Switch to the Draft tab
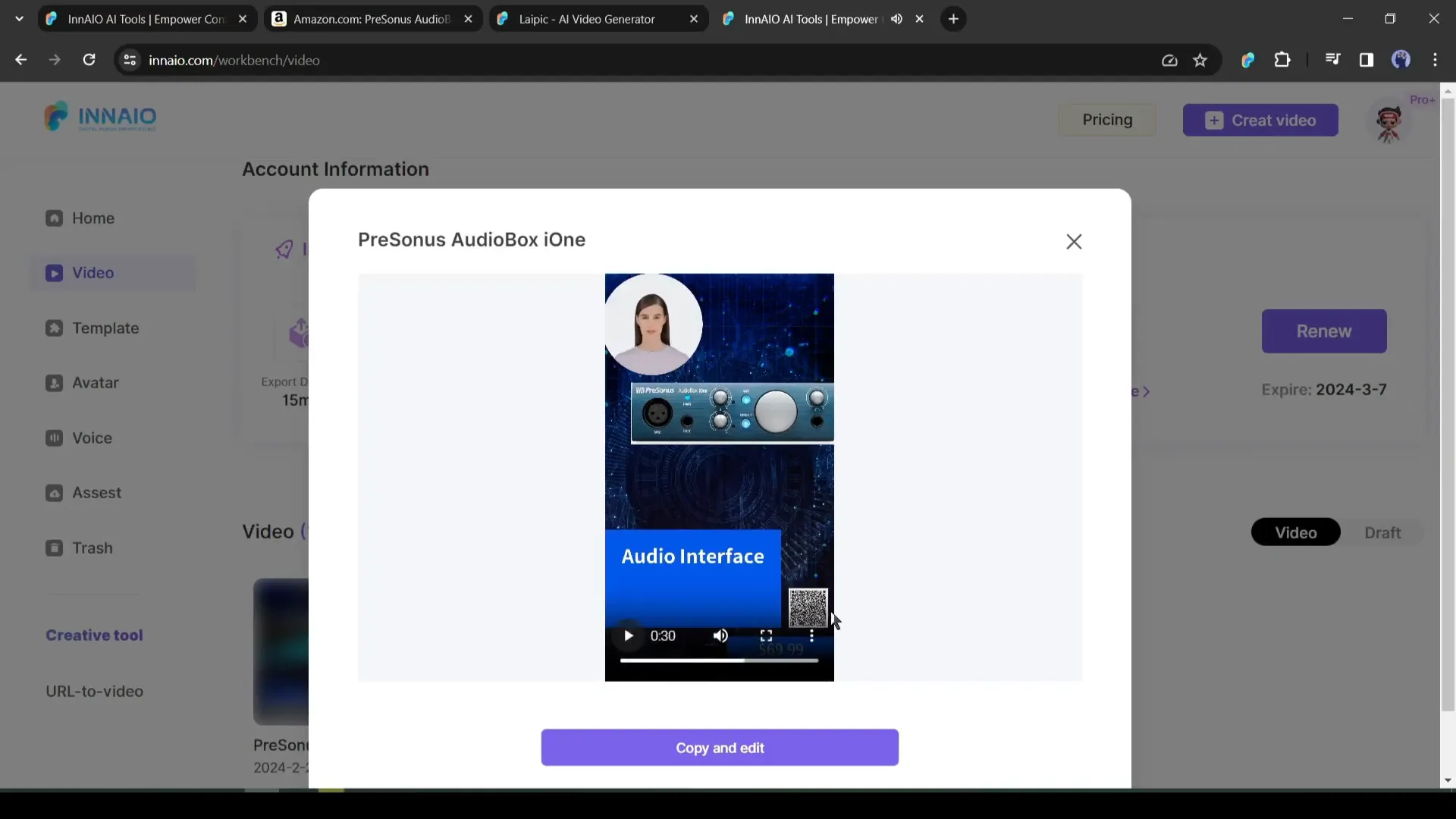This screenshot has height=819, width=1456. point(1382,533)
